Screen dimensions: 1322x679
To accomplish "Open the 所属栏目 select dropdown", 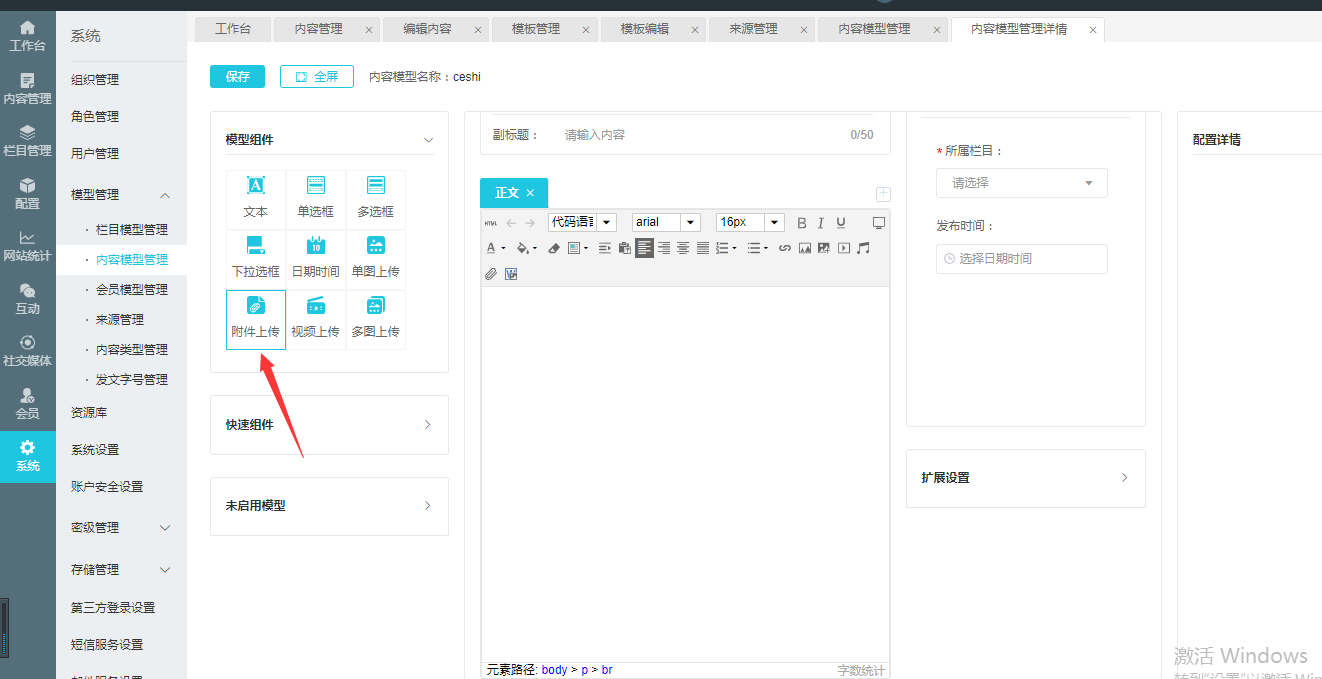I will [x=1021, y=183].
